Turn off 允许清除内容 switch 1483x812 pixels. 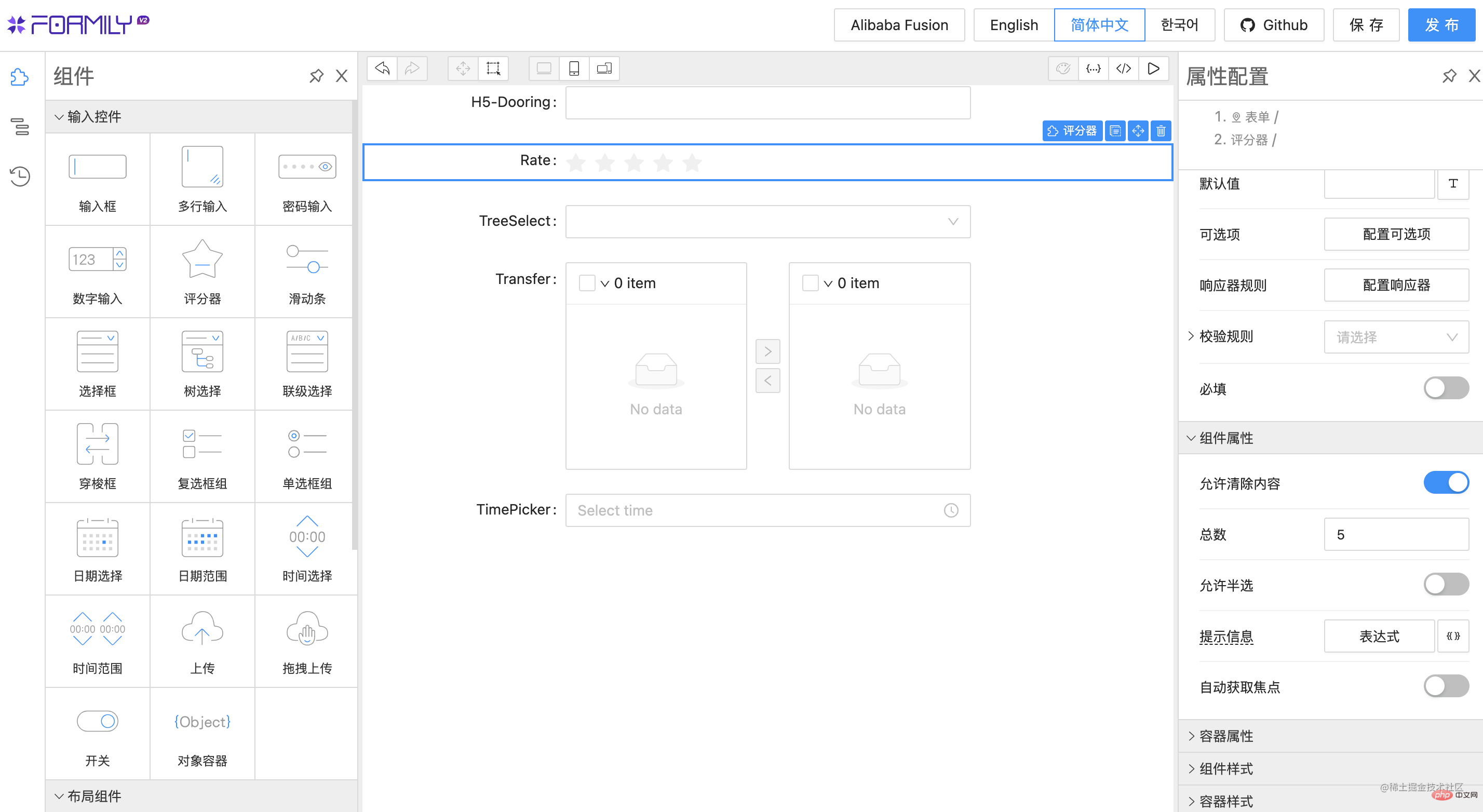pos(1446,483)
